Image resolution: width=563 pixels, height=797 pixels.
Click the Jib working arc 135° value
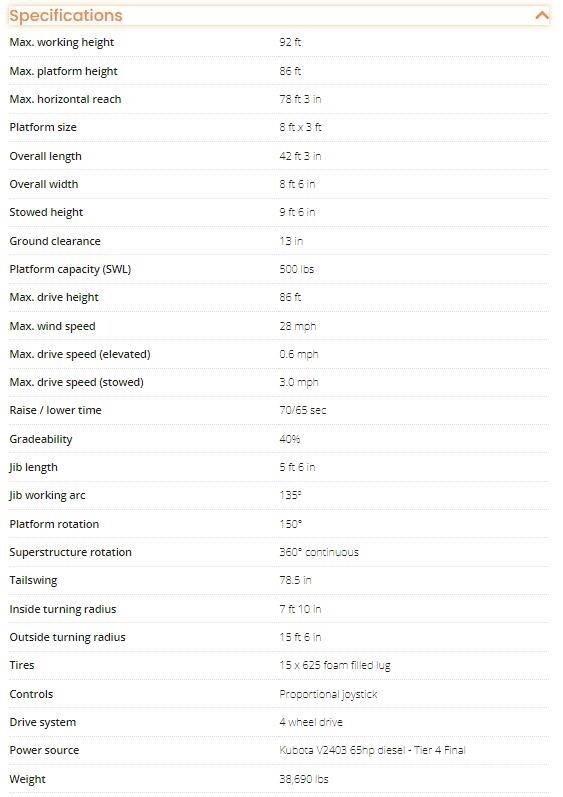pos(290,495)
